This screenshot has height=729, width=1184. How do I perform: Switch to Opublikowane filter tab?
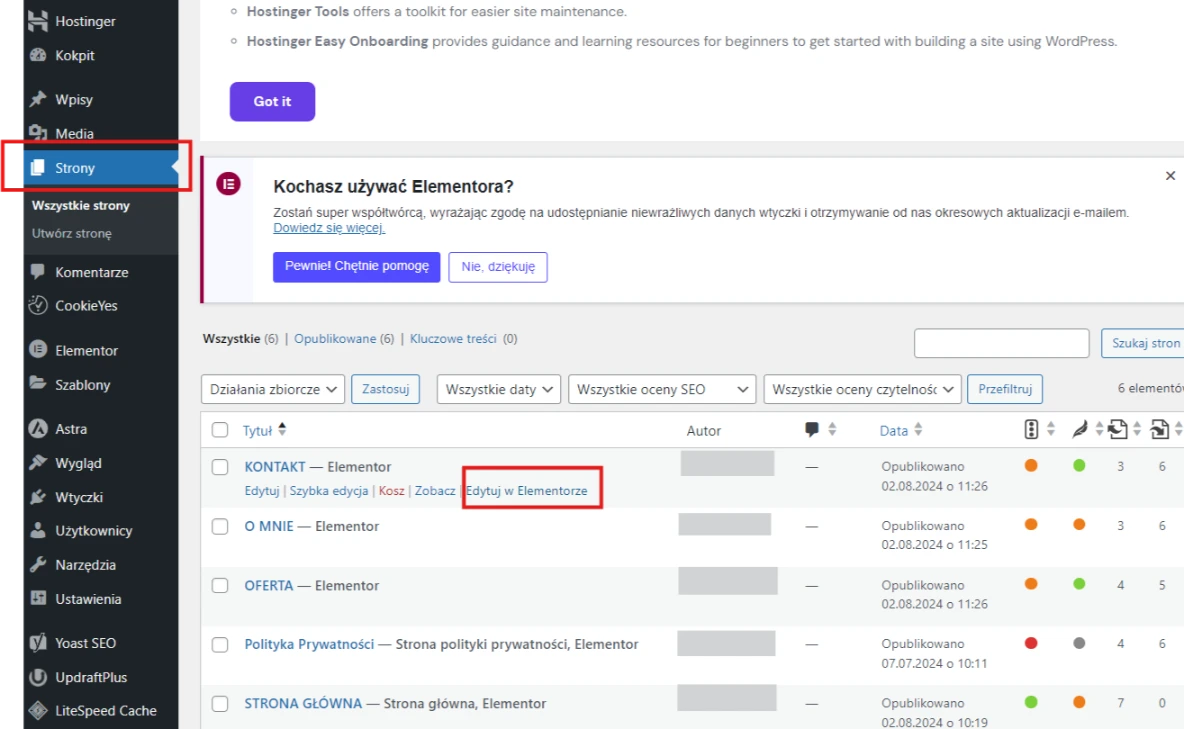coord(335,339)
